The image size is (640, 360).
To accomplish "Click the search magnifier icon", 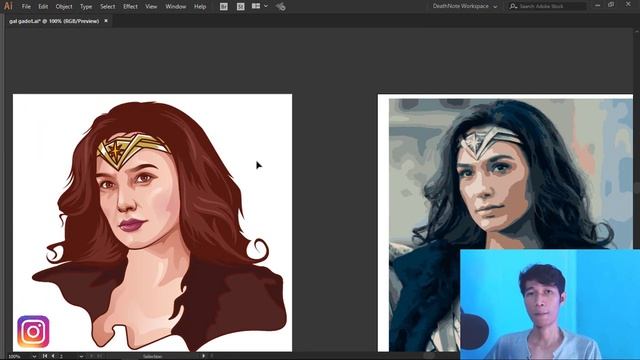I will coord(513,7).
